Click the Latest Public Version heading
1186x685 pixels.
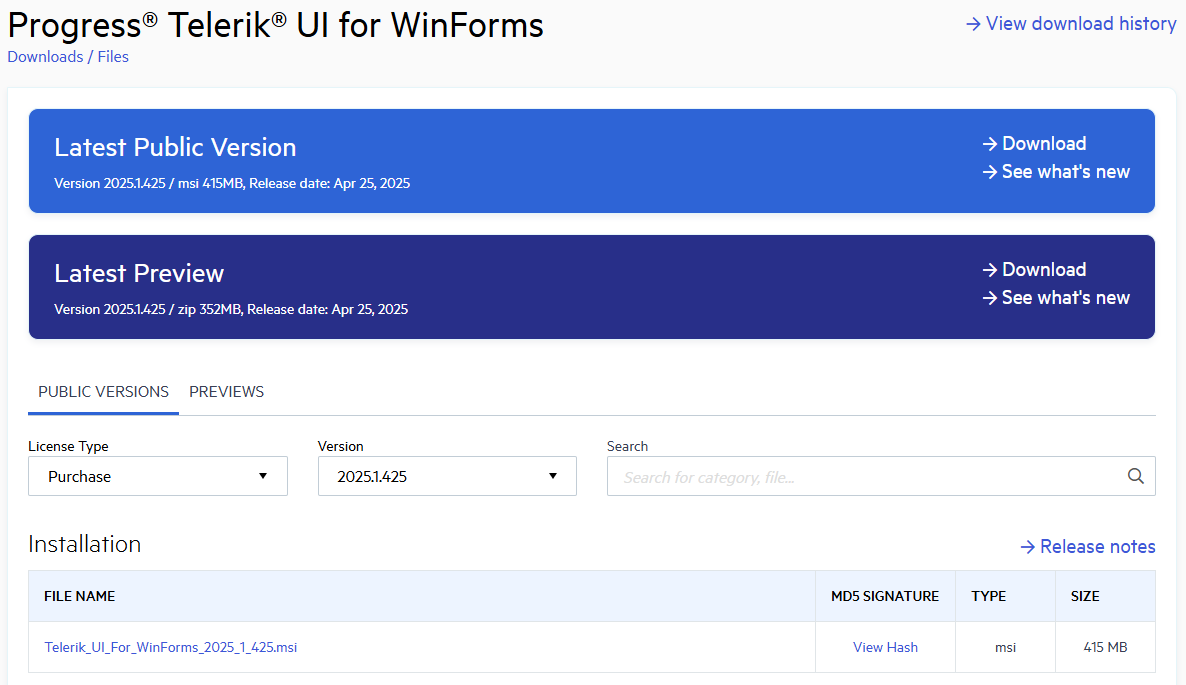[x=175, y=147]
